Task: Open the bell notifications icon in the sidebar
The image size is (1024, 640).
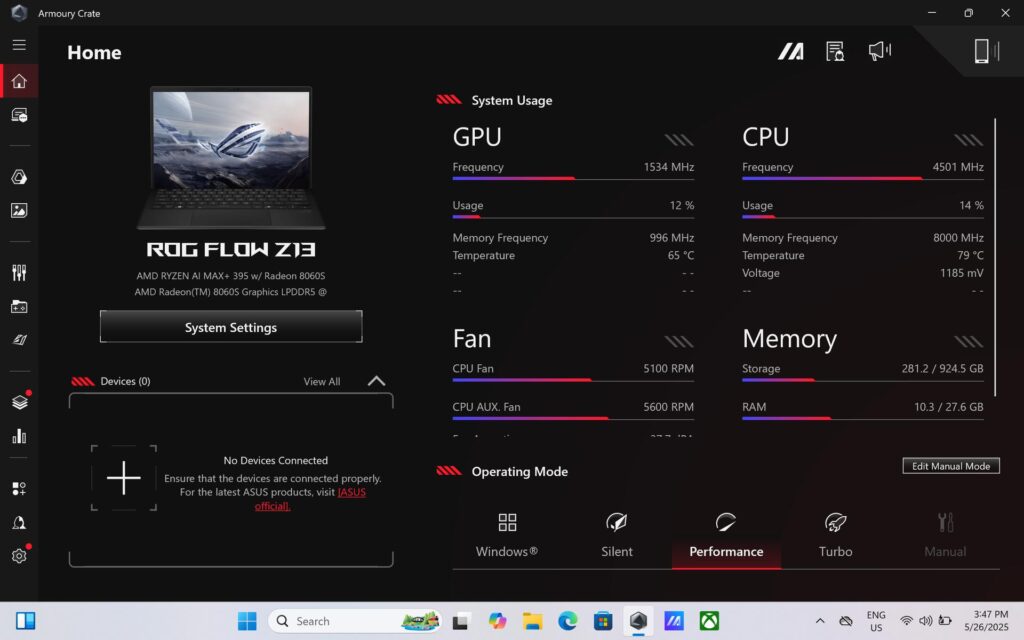Action: click(19, 523)
